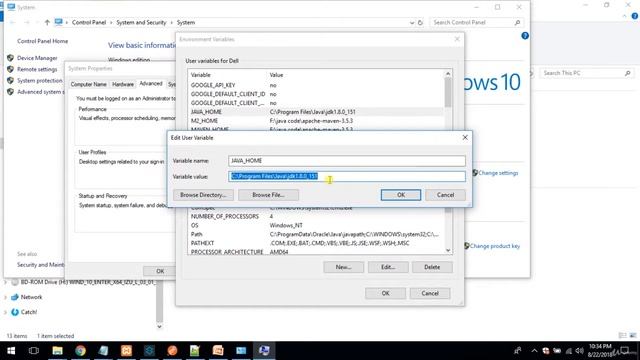Cancel the Edit User Variable dialog
Viewport: 640px width, 360px height.
coord(445,195)
